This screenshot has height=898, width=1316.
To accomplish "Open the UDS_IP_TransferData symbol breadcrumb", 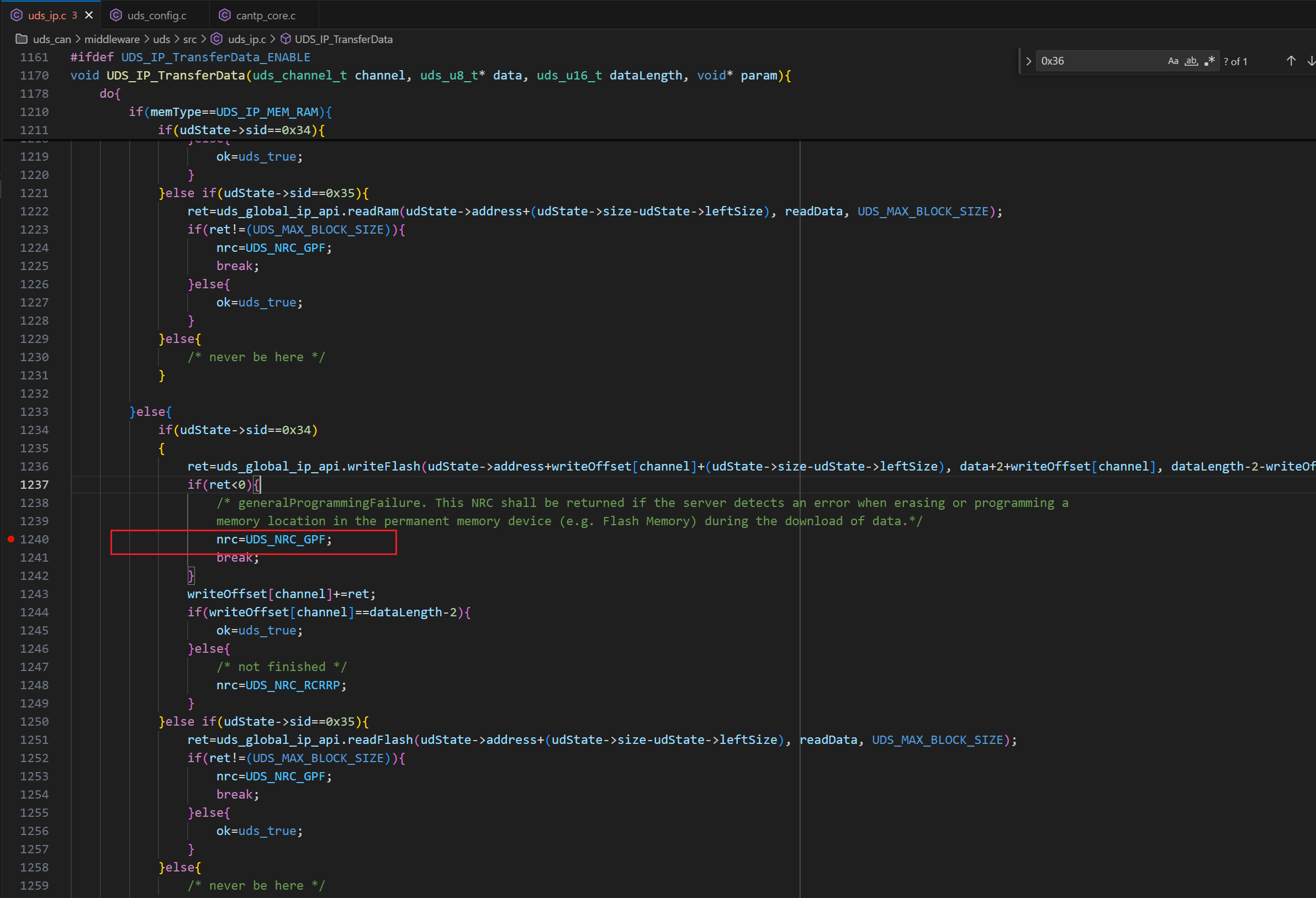I will tap(343, 39).
